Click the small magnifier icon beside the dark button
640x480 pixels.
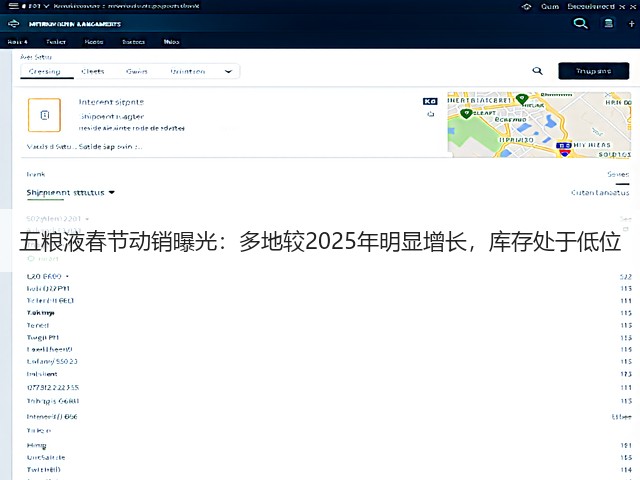click(x=538, y=71)
